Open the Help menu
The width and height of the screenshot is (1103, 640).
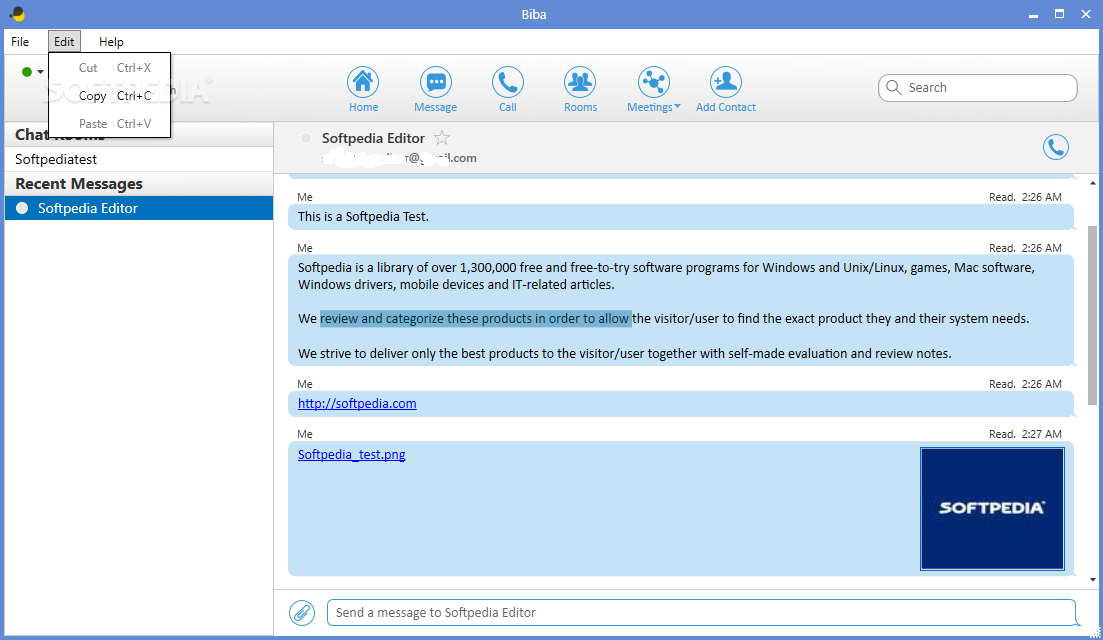[111, 41]
